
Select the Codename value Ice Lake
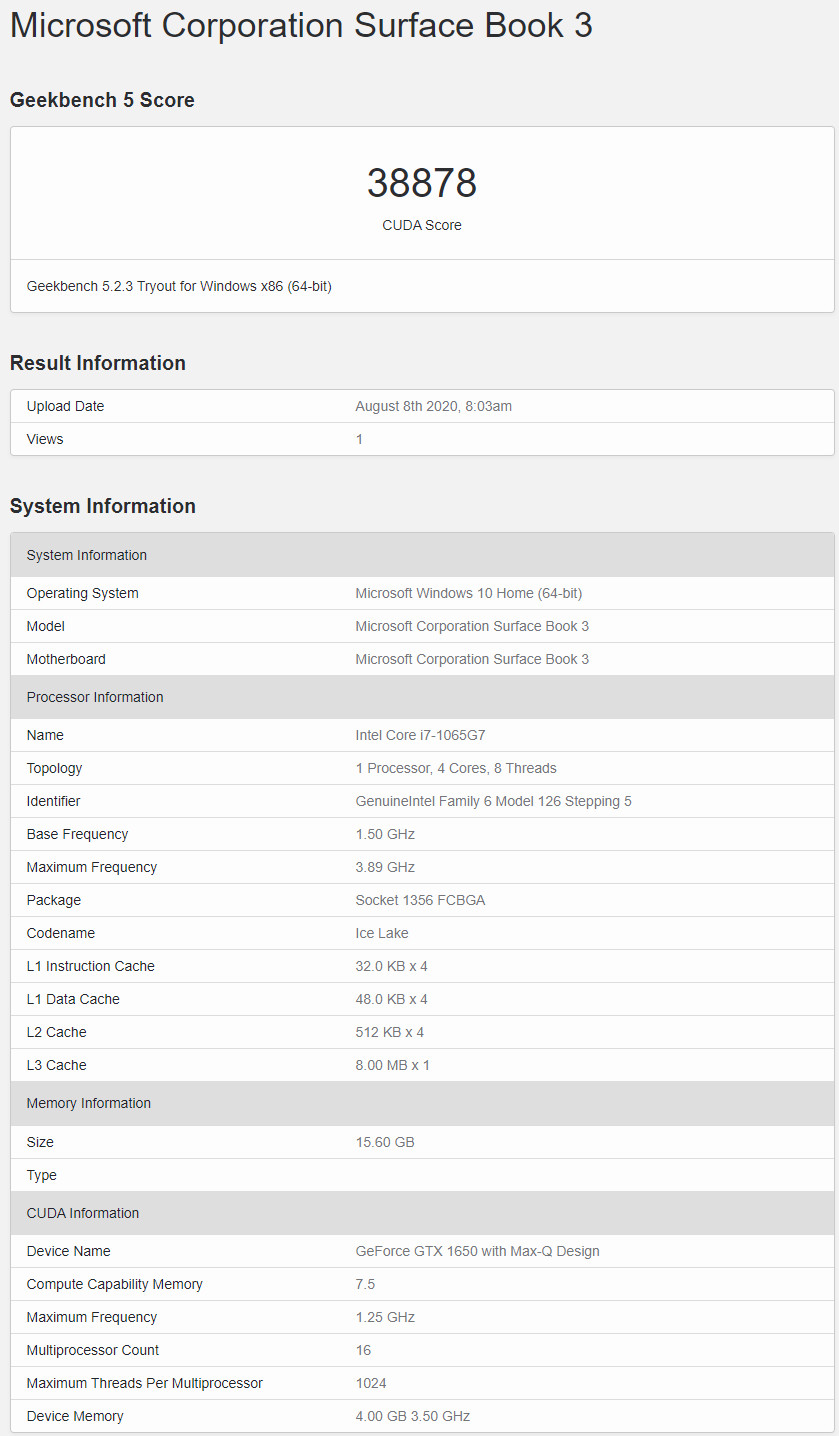coord(382,933)
